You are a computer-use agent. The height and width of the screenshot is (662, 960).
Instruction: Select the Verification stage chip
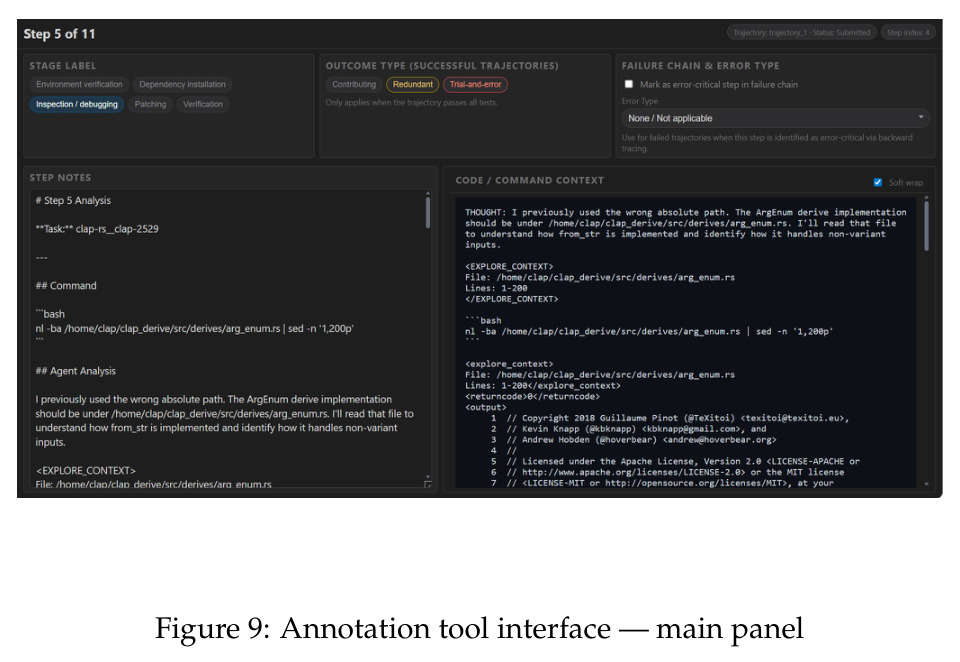click(203, 104)
